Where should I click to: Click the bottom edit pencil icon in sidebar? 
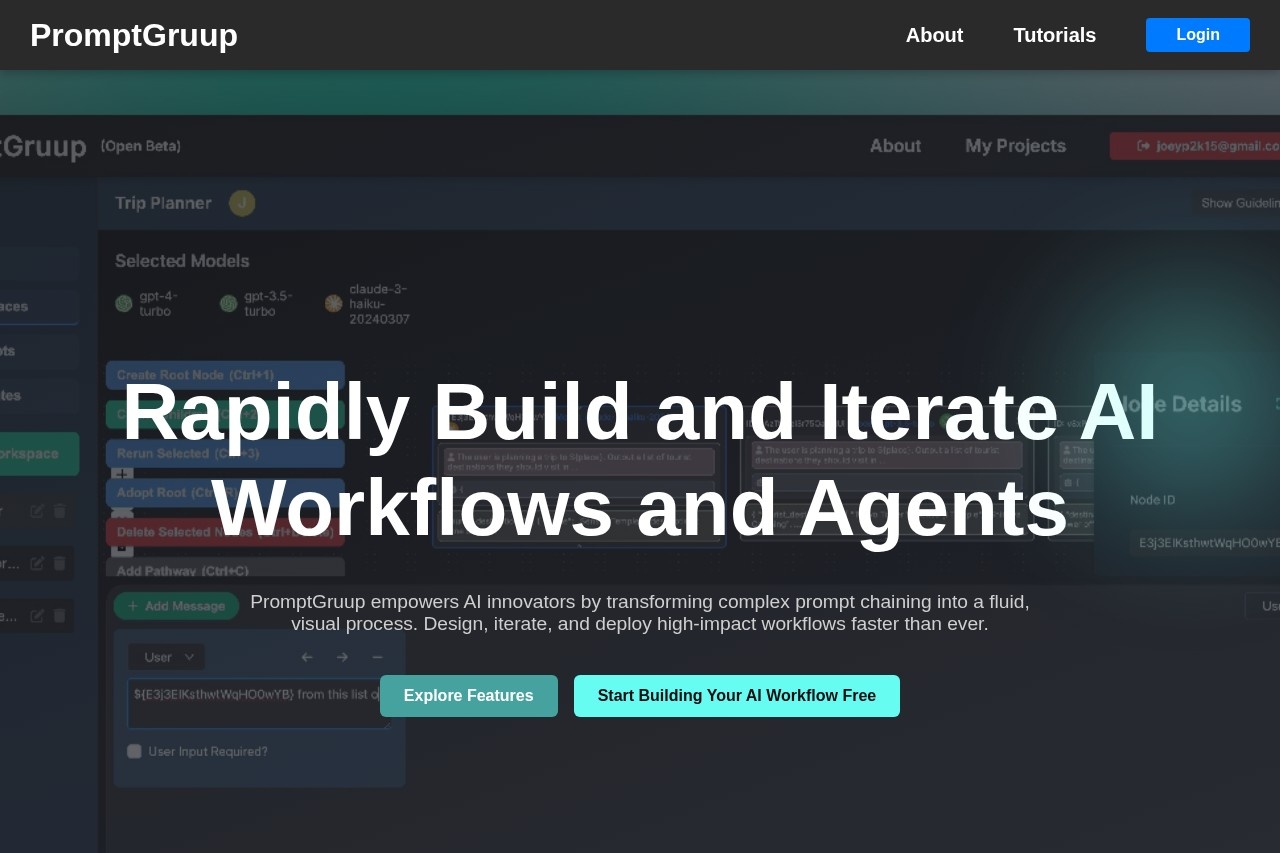(x=37, y=615)
